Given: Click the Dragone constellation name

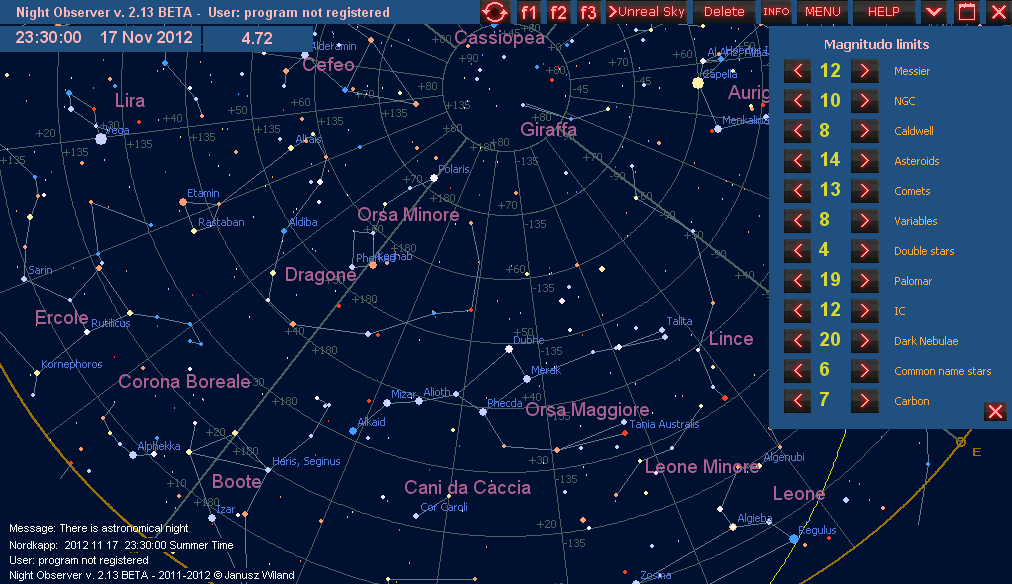Looking at the screenshot, I should (321, 275).
